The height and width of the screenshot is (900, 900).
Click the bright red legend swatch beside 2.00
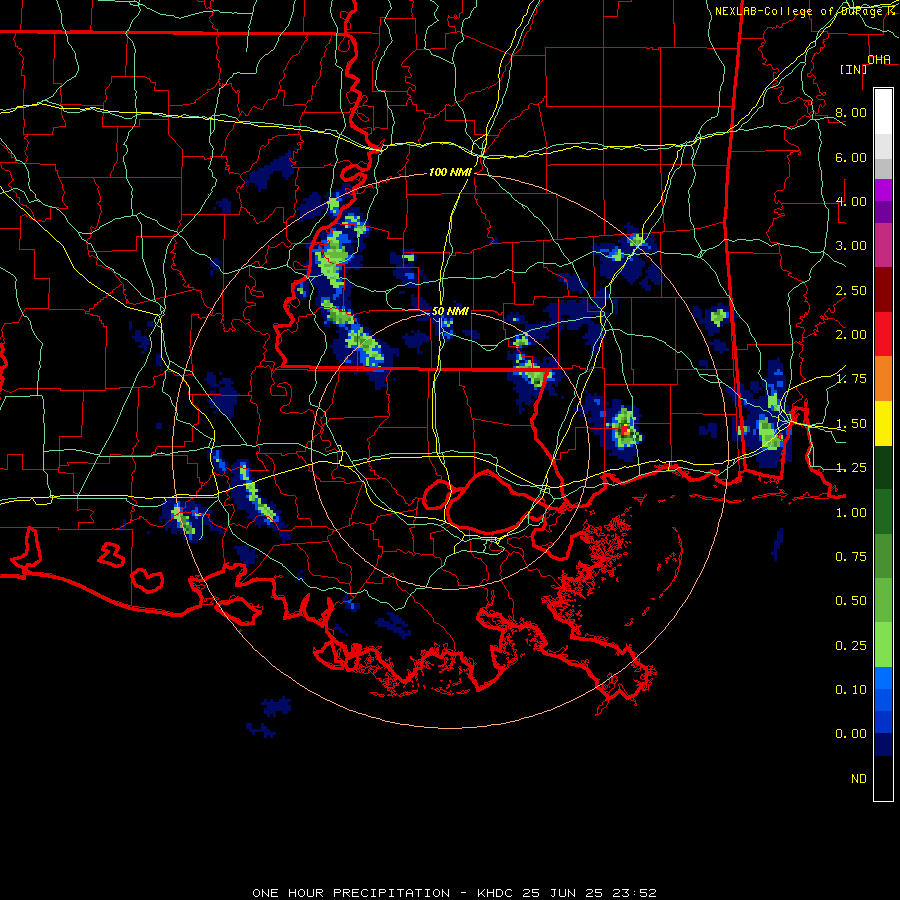coord(883,334)
